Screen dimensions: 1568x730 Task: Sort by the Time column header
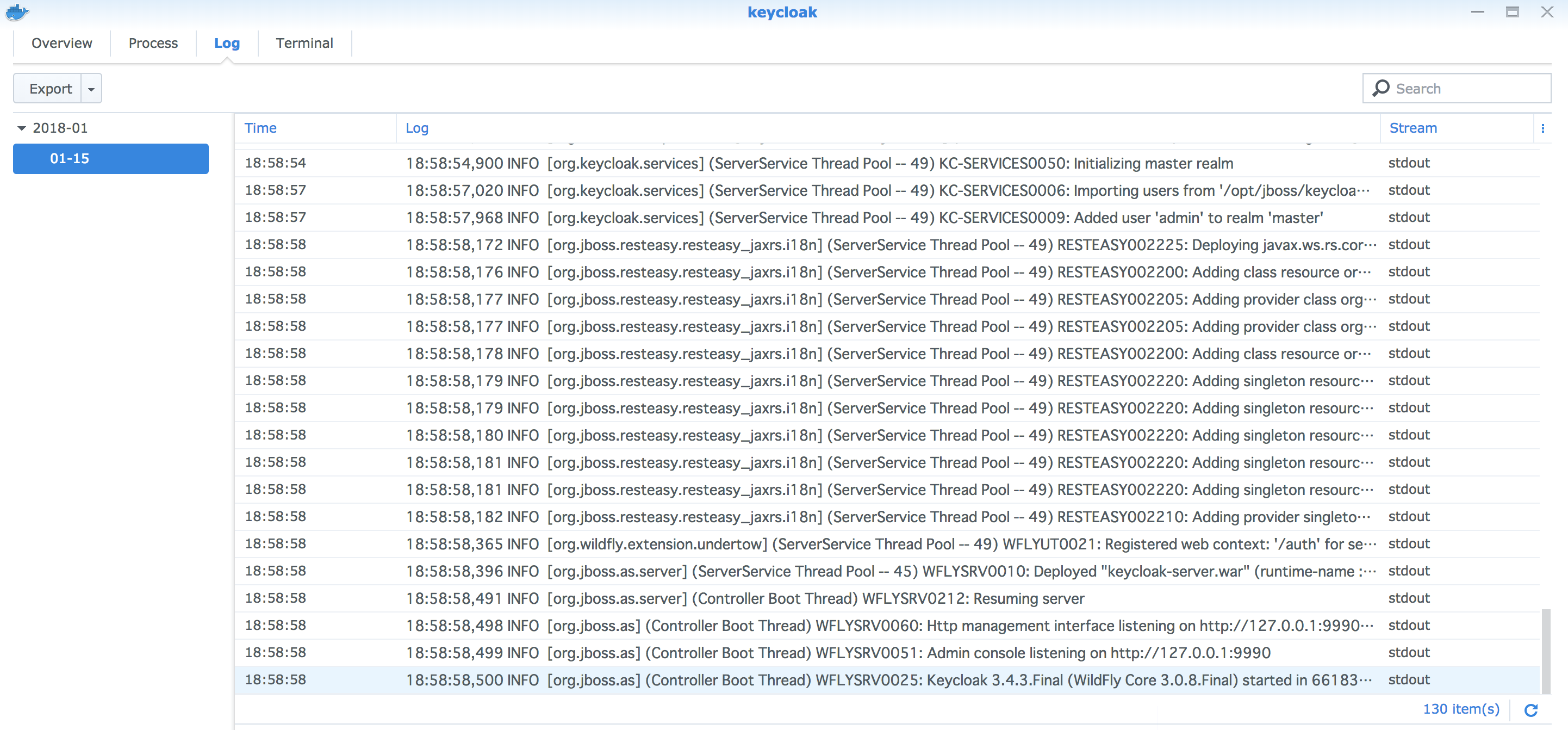(260, 128)
